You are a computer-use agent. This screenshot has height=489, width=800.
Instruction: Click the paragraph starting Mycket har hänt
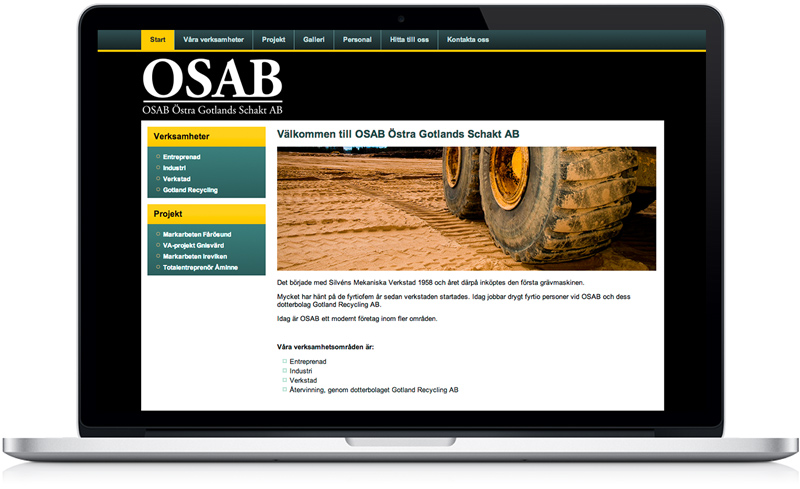(x=454, y=301)
